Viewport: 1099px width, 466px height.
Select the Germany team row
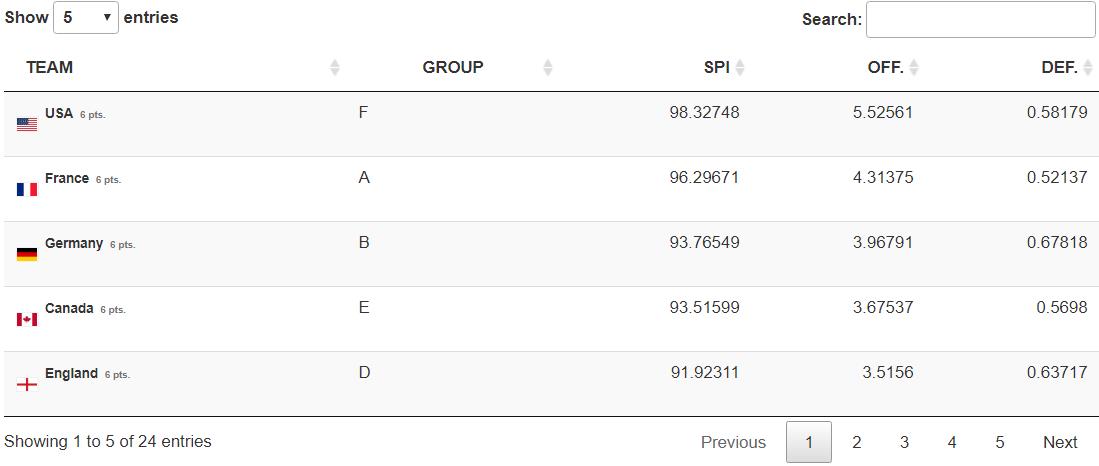point(549,254)
